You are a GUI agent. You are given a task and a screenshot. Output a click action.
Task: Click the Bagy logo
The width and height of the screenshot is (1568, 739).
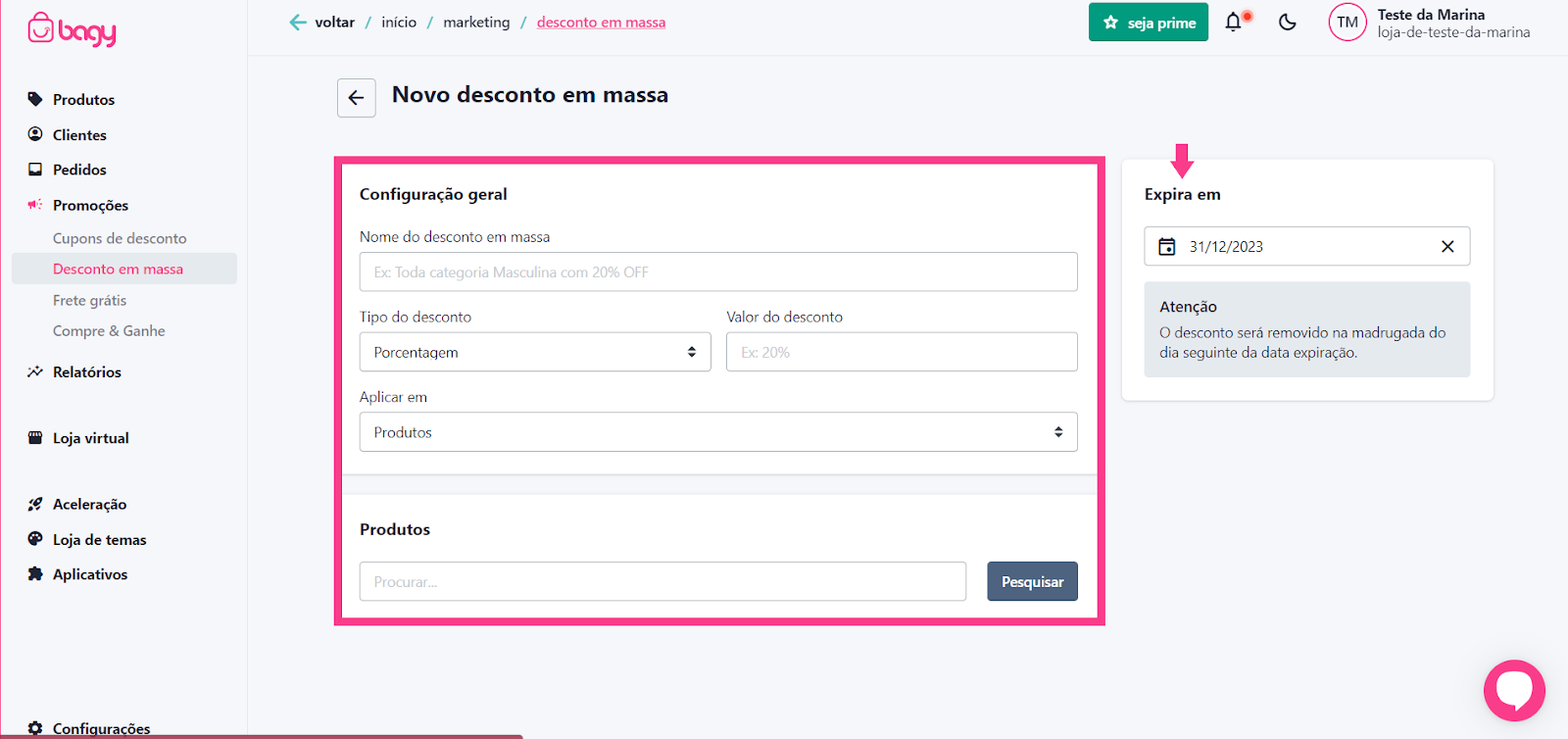pos(72,29)
